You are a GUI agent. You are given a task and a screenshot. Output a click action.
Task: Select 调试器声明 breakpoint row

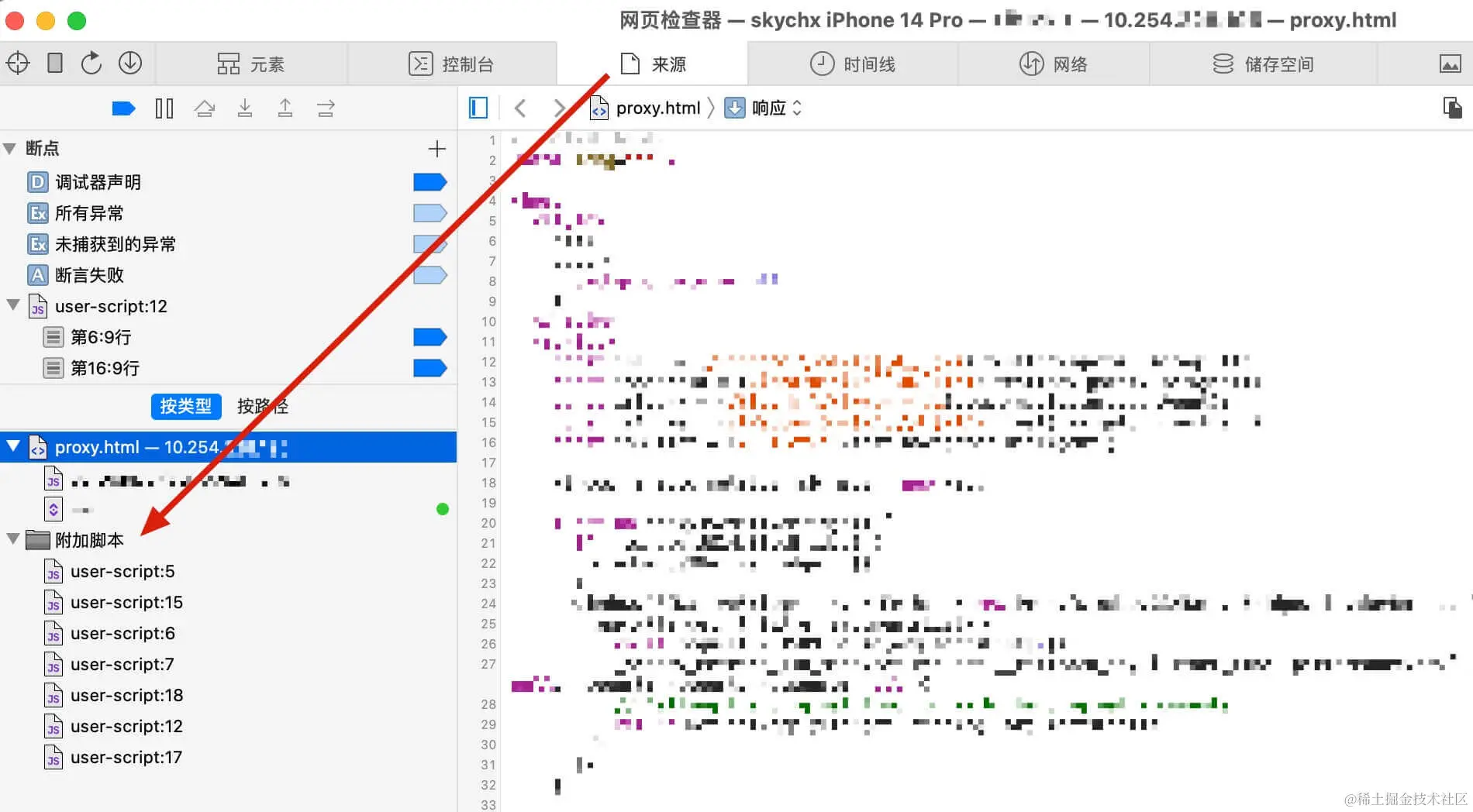[228, 182]
